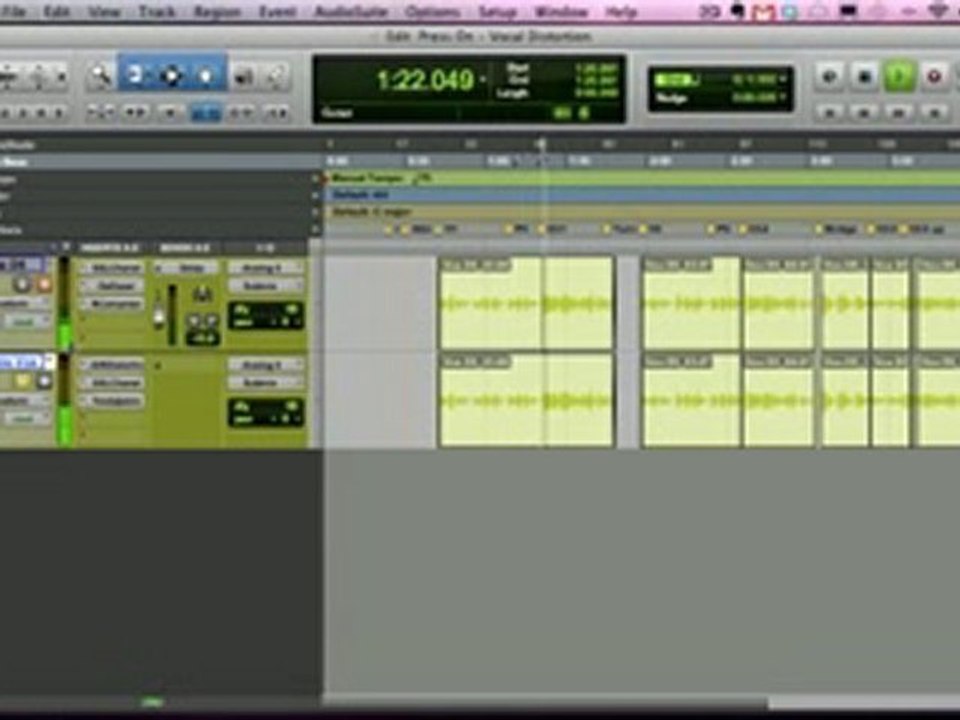Open top track's input path selector
Viewport: 960px width, 720px height.
click(x=266, y=268)
